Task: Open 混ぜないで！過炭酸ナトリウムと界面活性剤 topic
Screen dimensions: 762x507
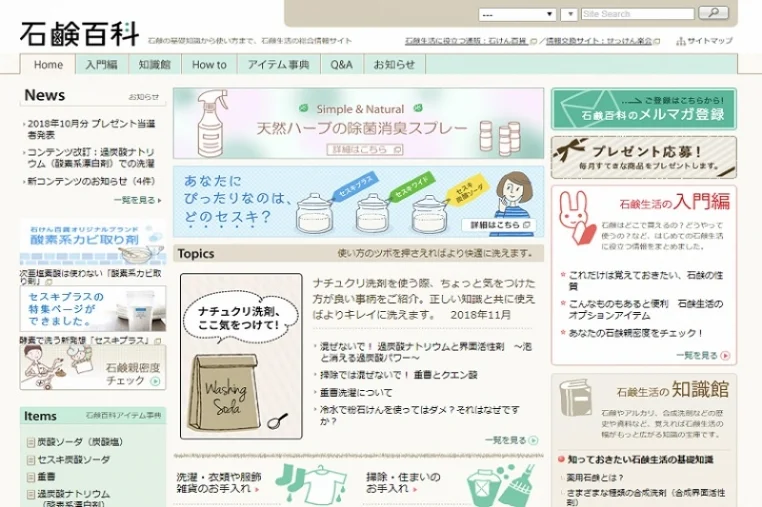Action: (x=426, y=352)
